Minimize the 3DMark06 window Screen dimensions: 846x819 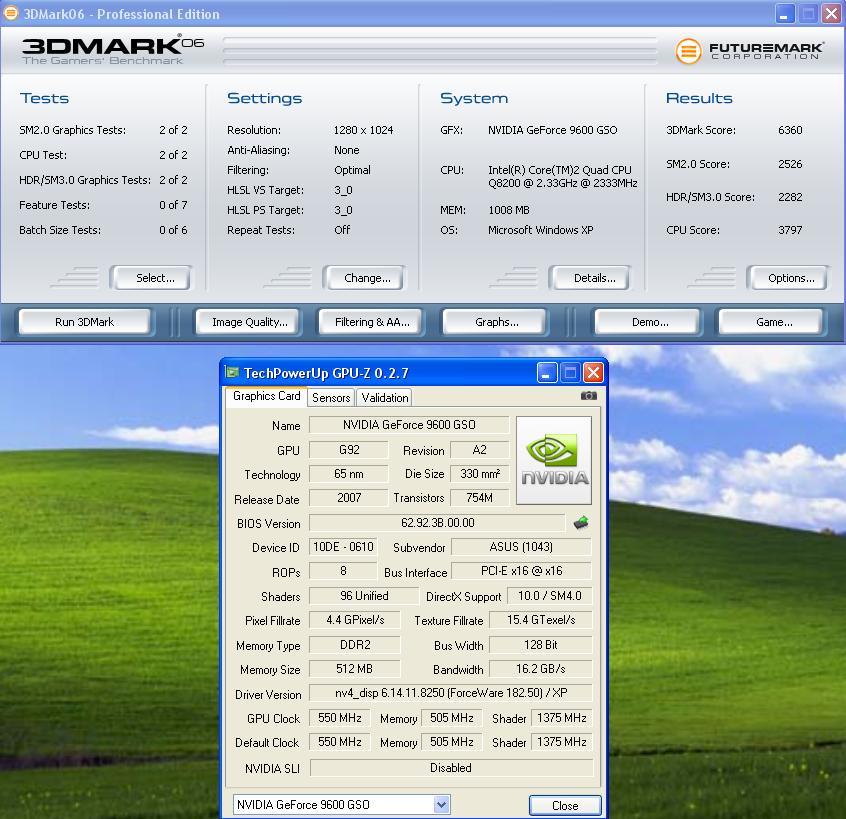[785, 13]
